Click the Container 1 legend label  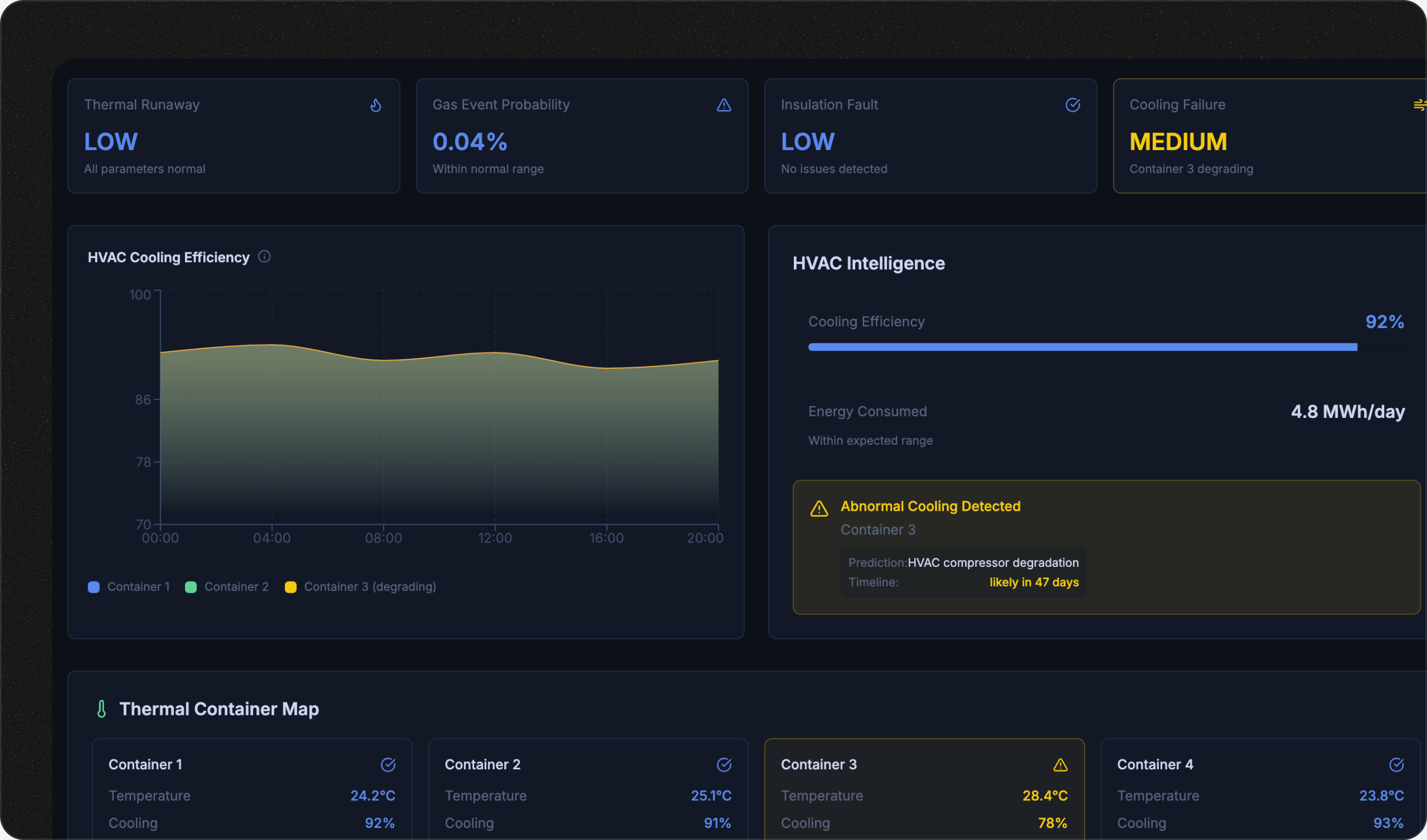138,587
